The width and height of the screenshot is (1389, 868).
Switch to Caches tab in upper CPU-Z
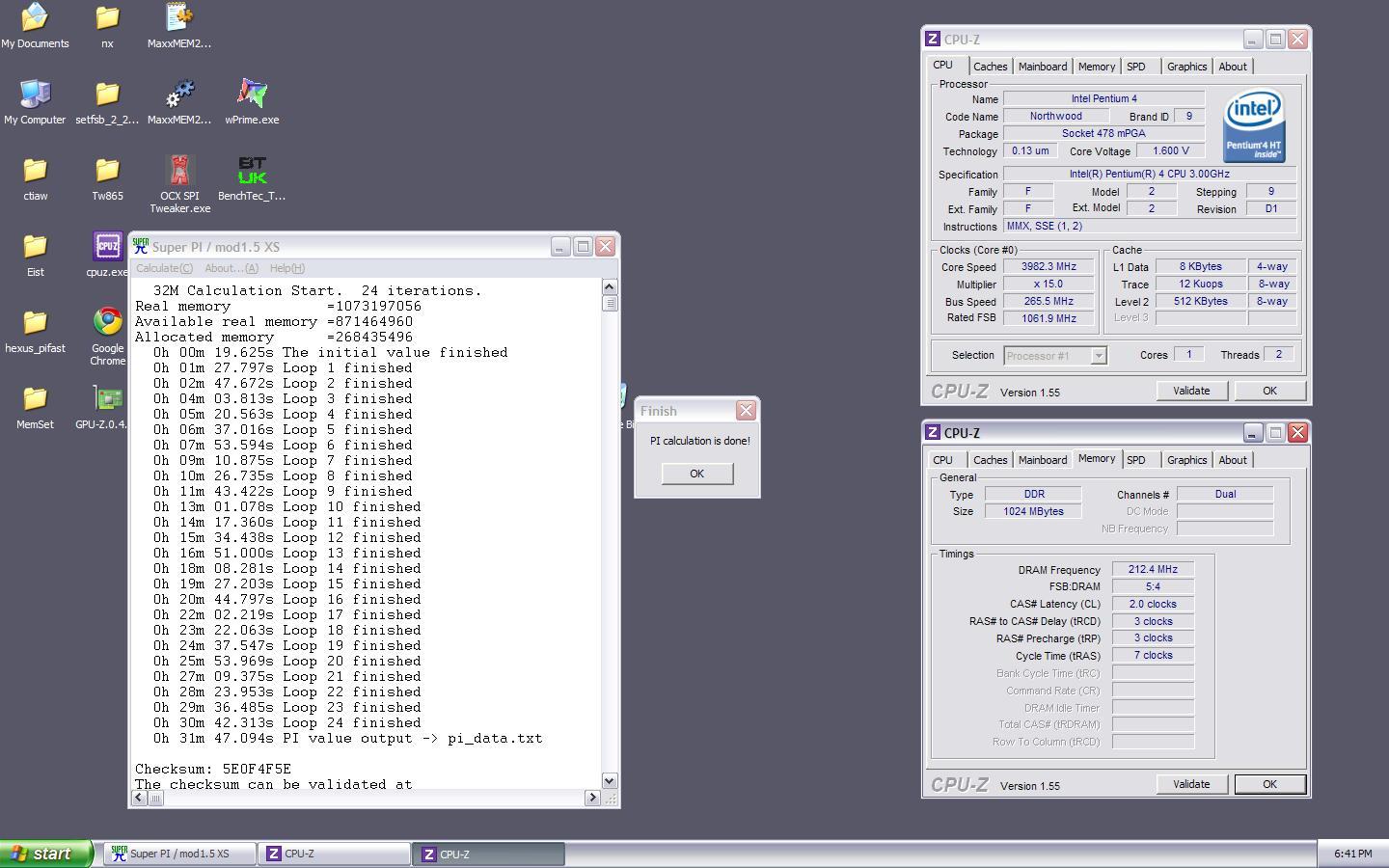click(990, 67)
